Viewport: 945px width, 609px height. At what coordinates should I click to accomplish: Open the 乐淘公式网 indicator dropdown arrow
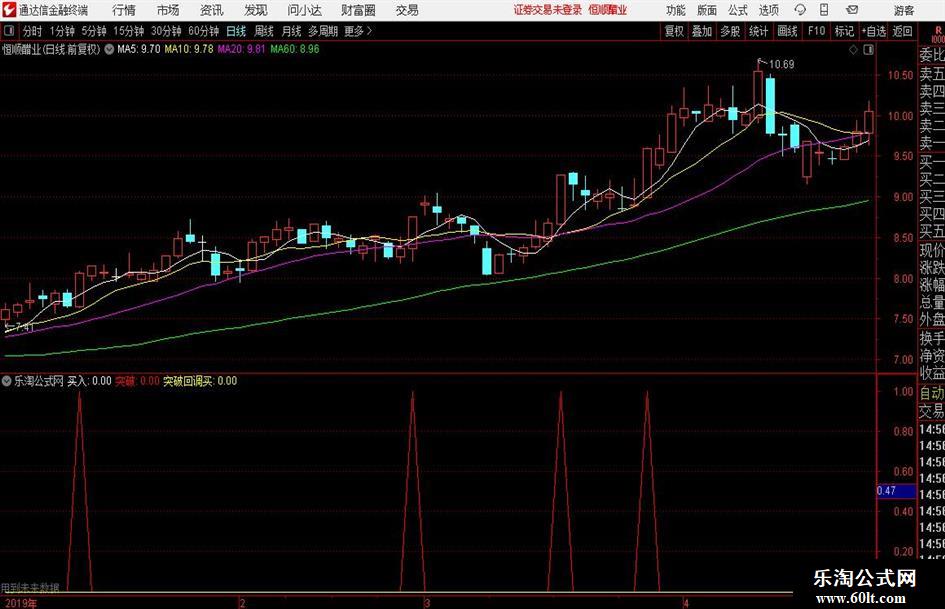(7, 381)
